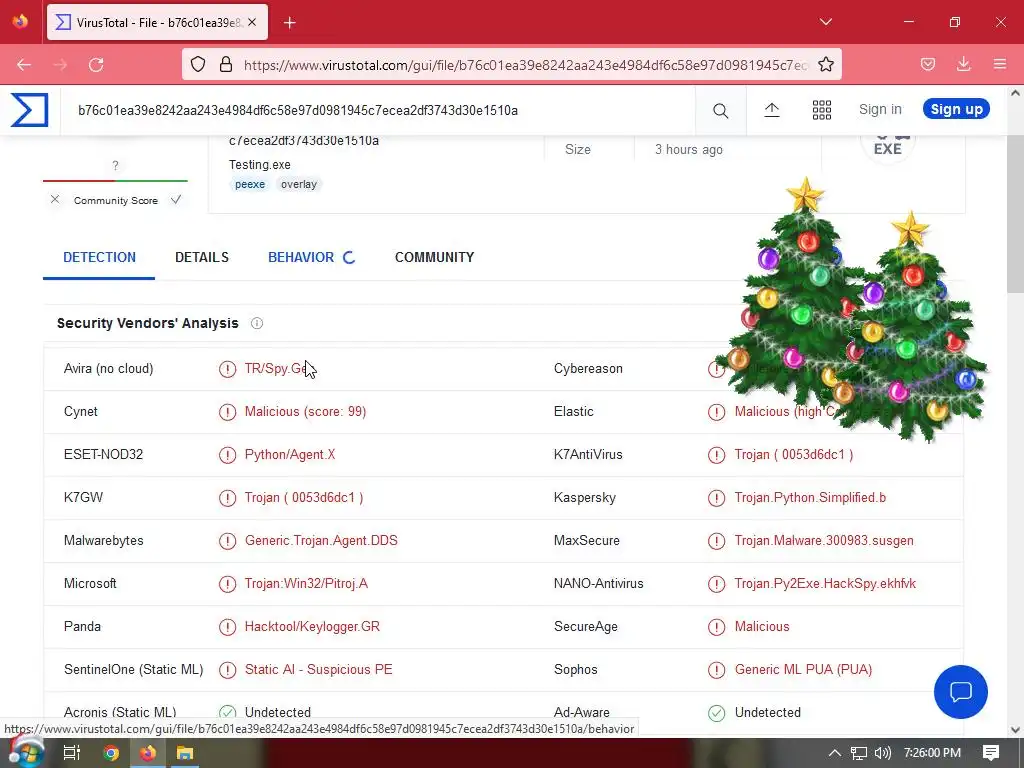The height and width of the screenshot is (768, 1024).
Task: Open File Explorer from the taskbar
Action: [185, 753]
